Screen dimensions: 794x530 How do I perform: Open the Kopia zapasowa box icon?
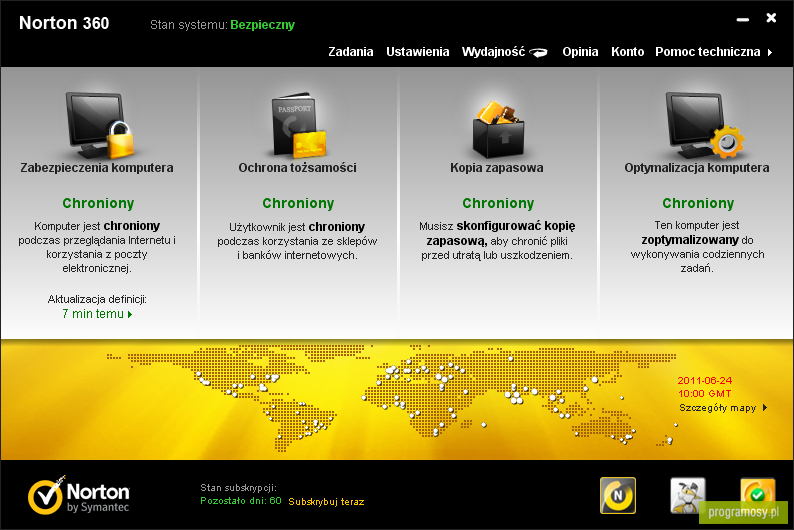coord(498,129)
